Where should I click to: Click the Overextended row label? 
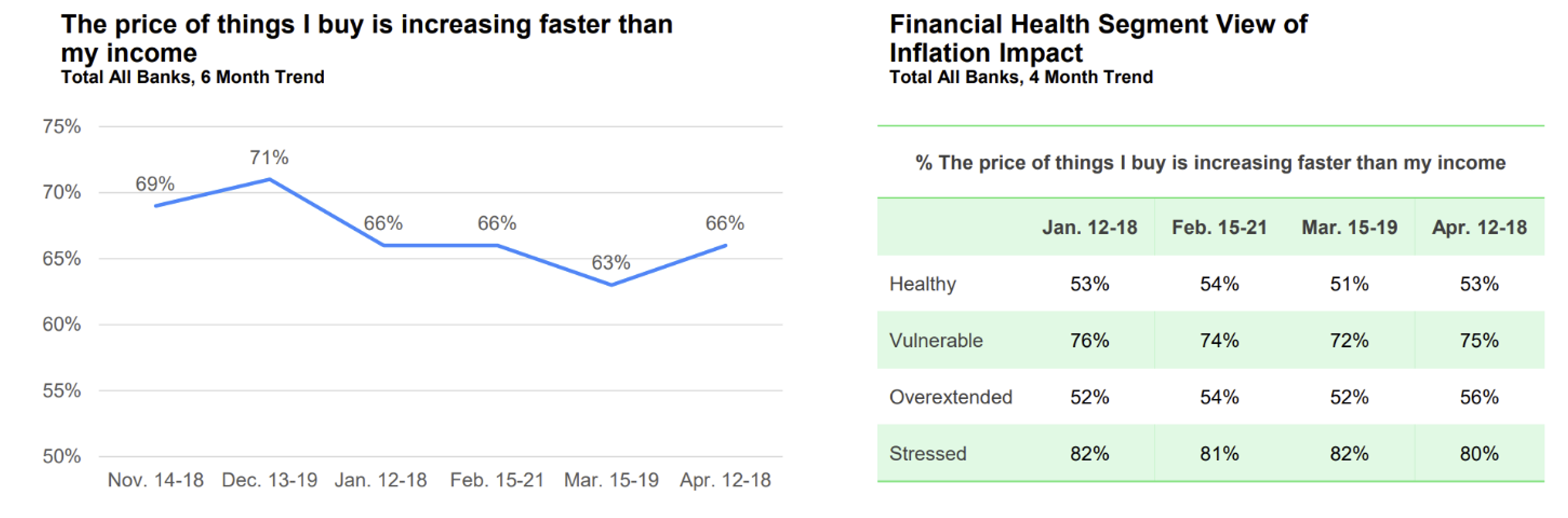[951, 397]
